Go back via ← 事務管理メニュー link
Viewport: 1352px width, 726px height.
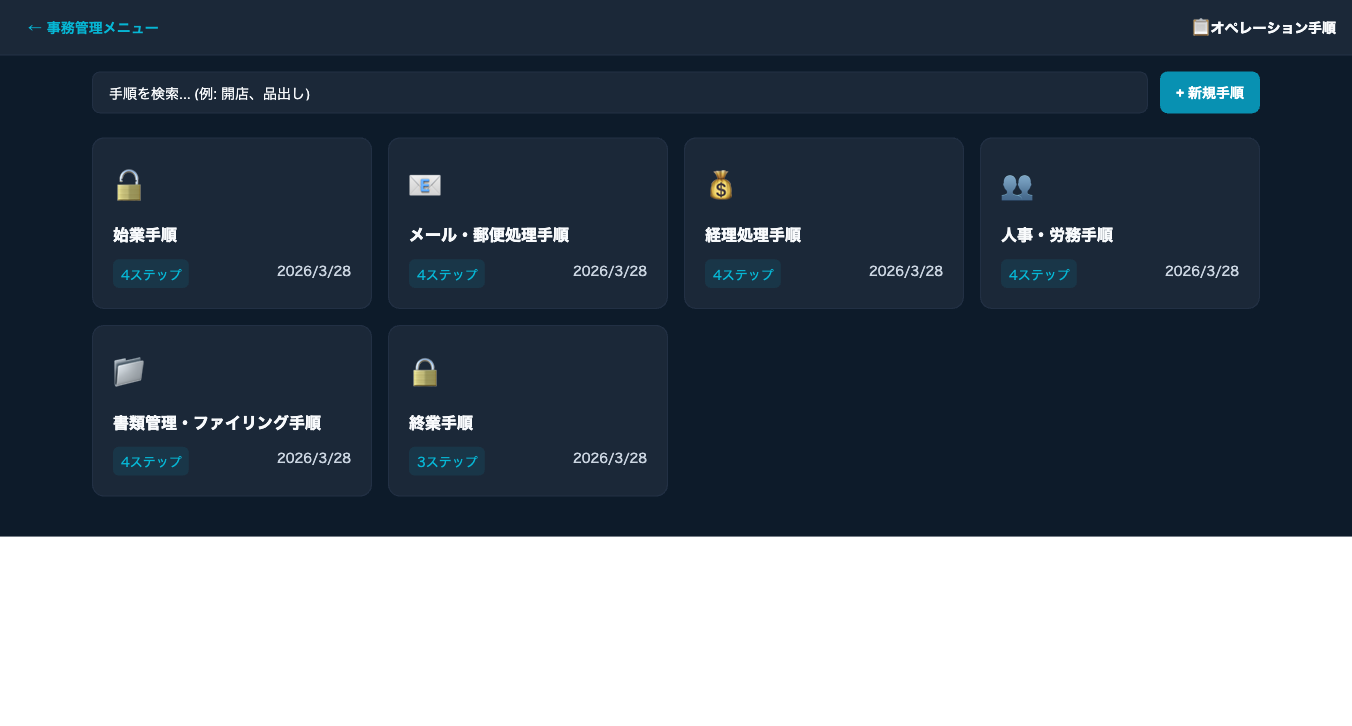tap(92, 28)
